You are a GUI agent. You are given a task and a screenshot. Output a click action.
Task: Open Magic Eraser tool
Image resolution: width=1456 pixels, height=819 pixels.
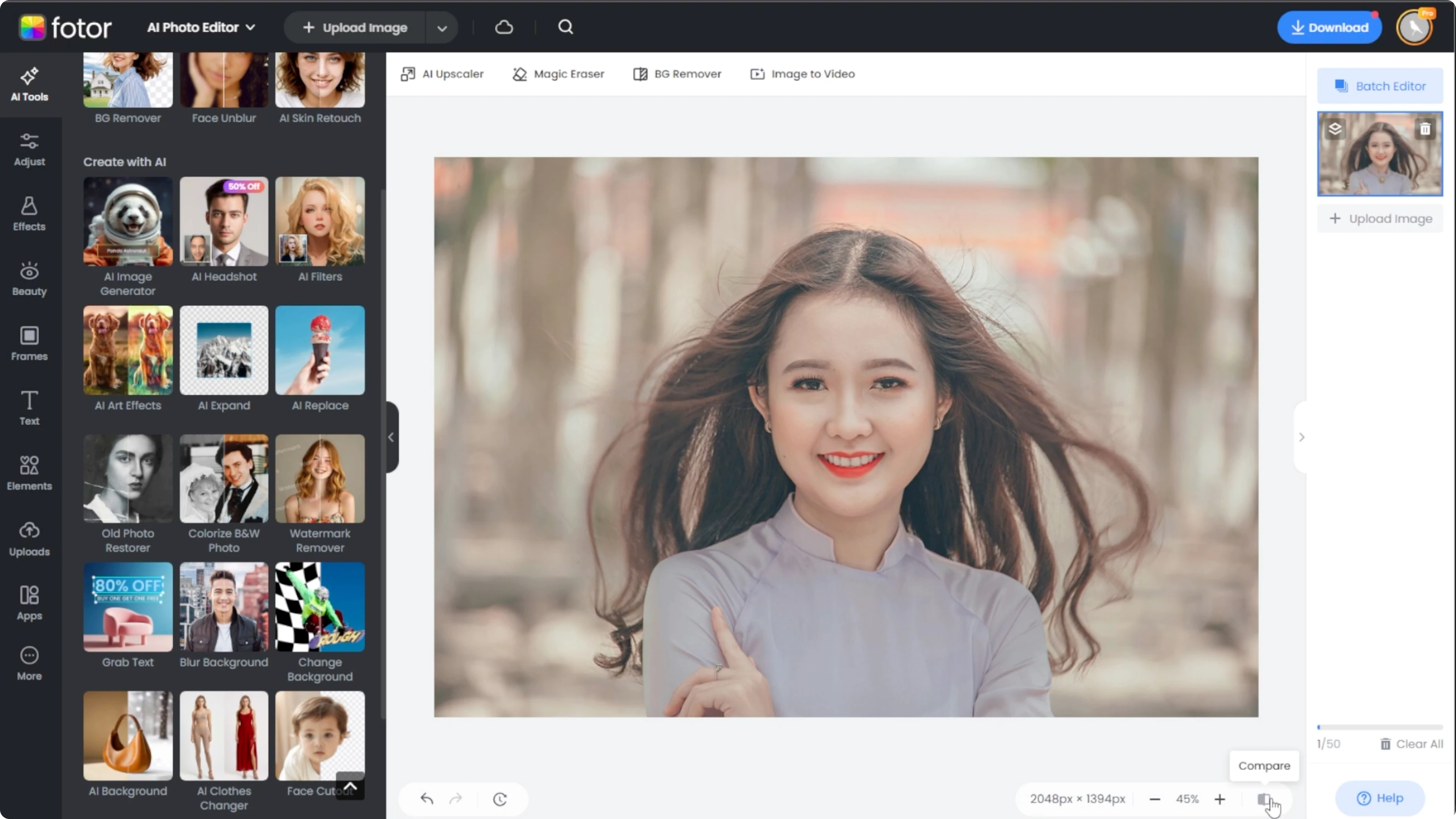(558, 74)
